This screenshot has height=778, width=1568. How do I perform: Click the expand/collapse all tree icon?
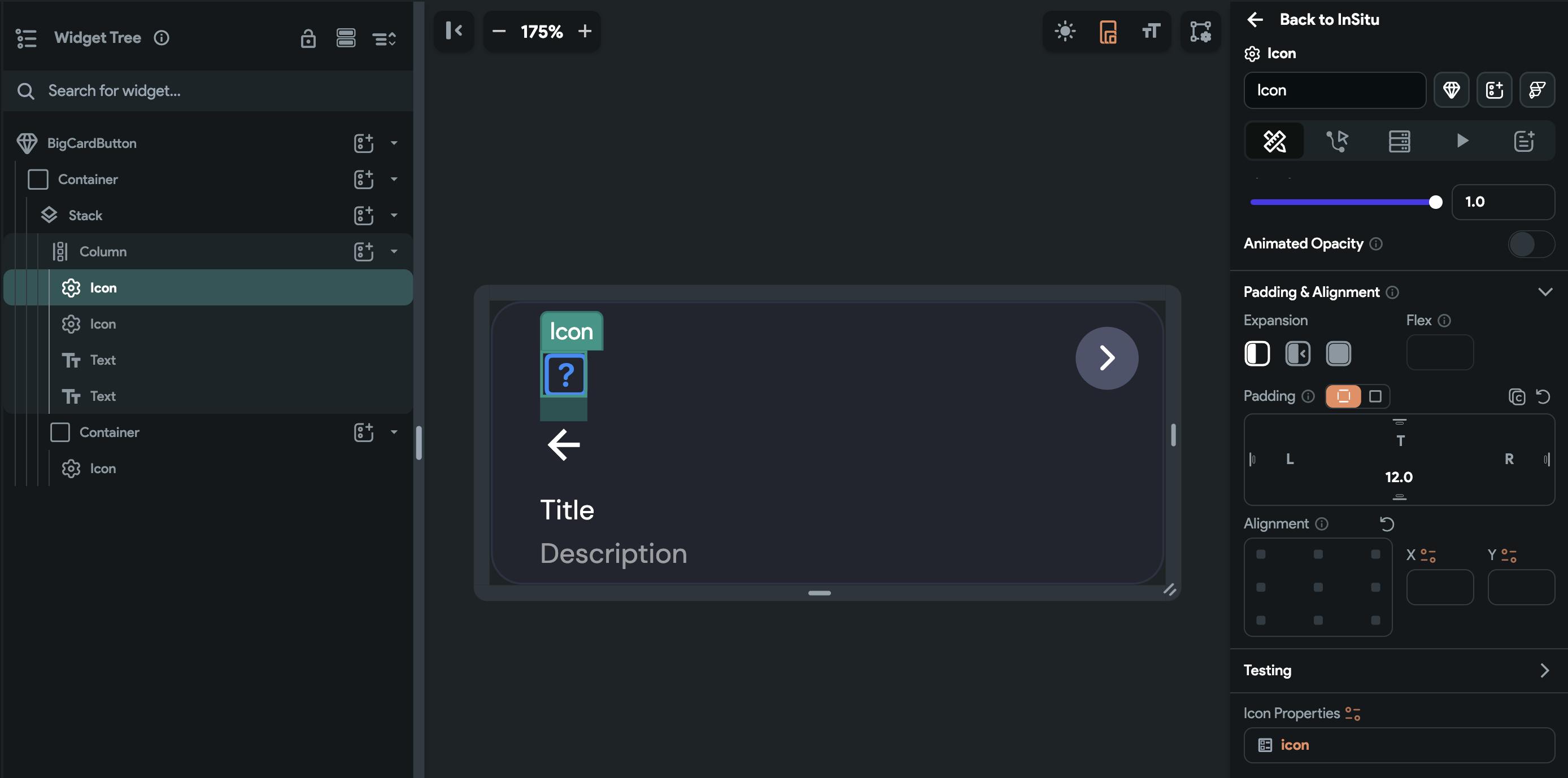point(384,39)
